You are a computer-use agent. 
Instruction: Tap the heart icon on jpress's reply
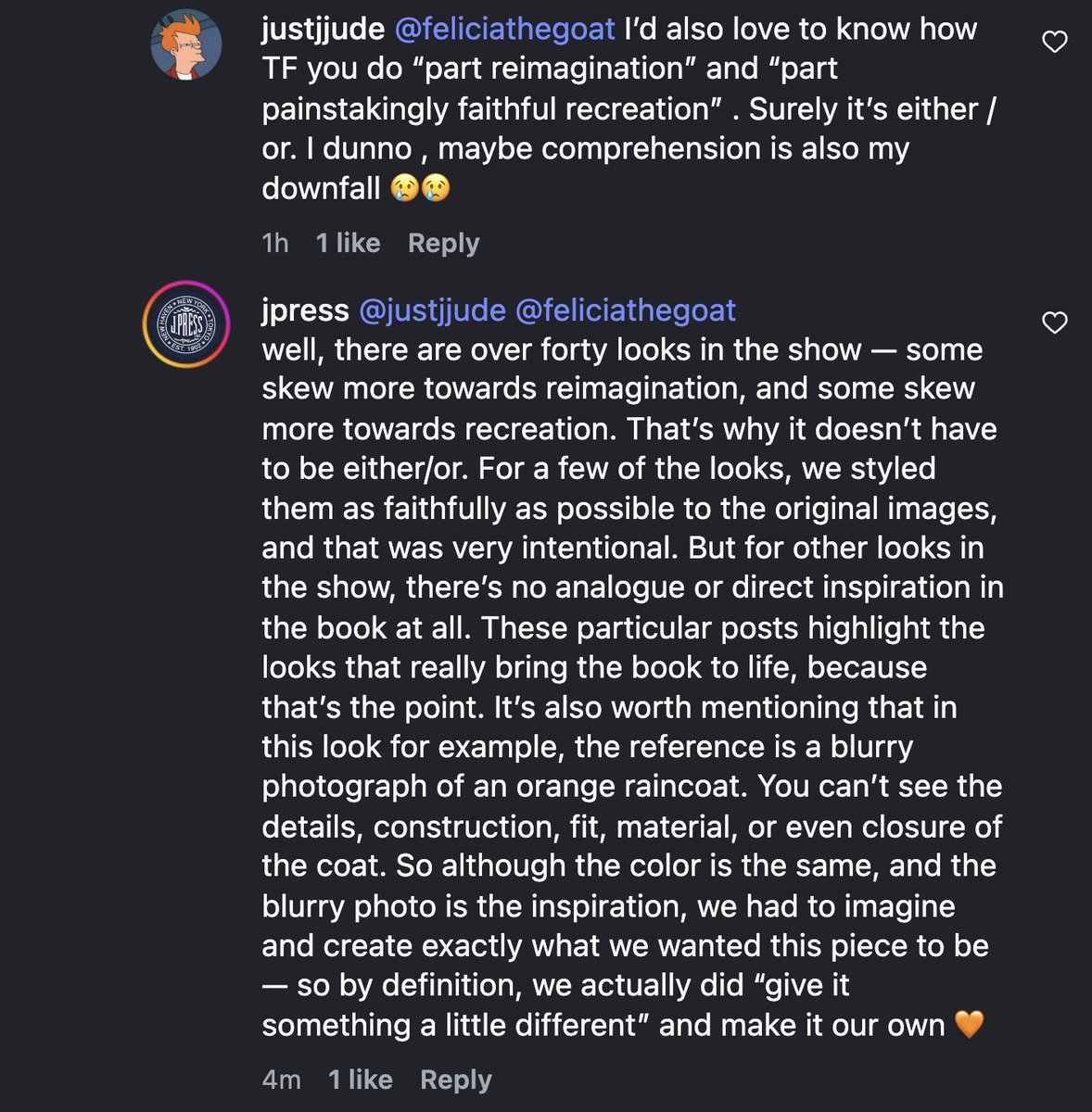coord(1055,322)
